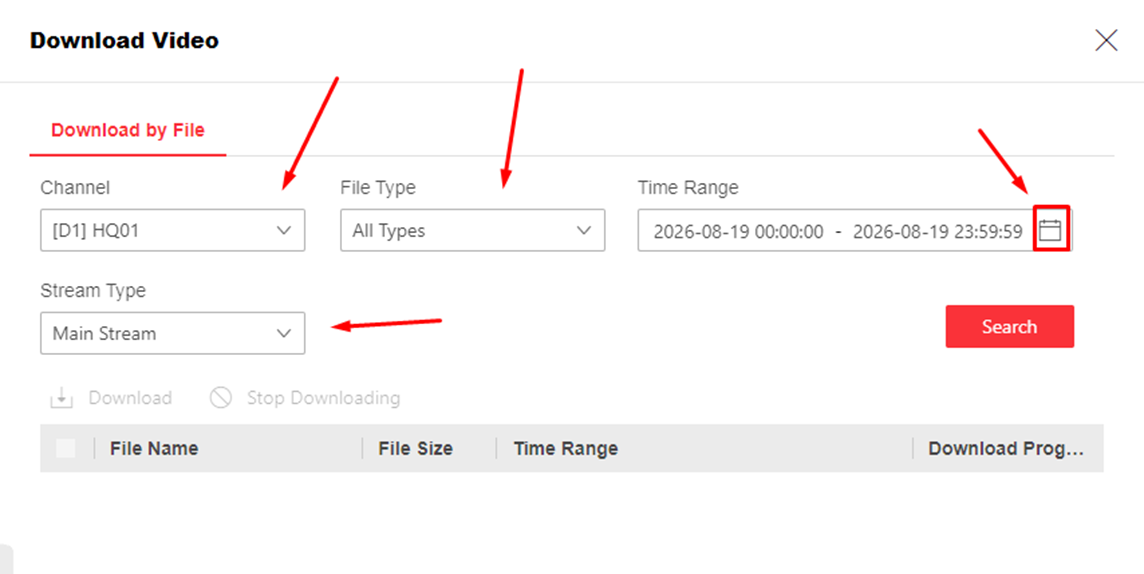Open the Stream Type dropdown

pyautogui.click(x=173, y=333)
